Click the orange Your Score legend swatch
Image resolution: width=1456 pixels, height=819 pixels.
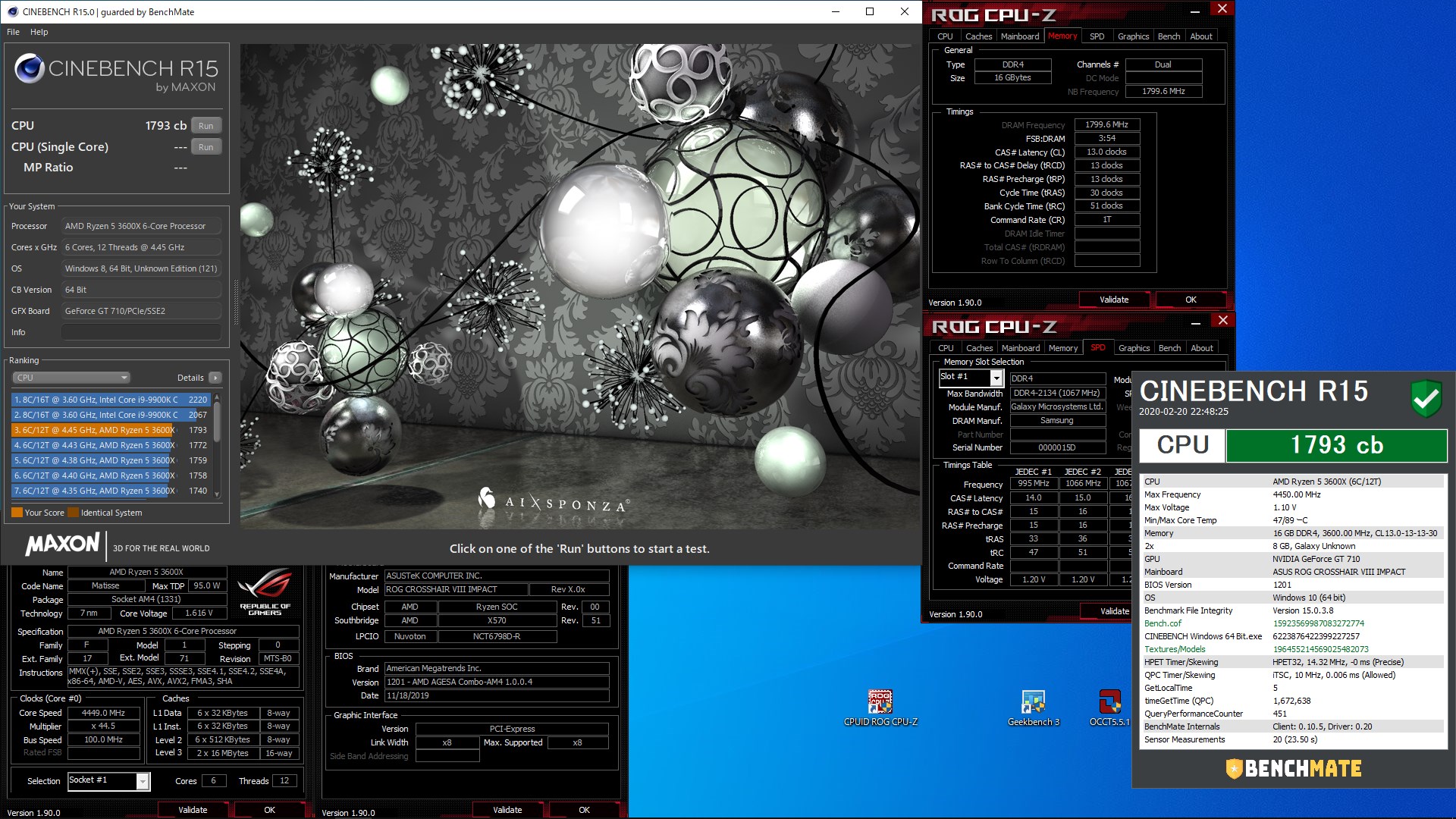17,513
